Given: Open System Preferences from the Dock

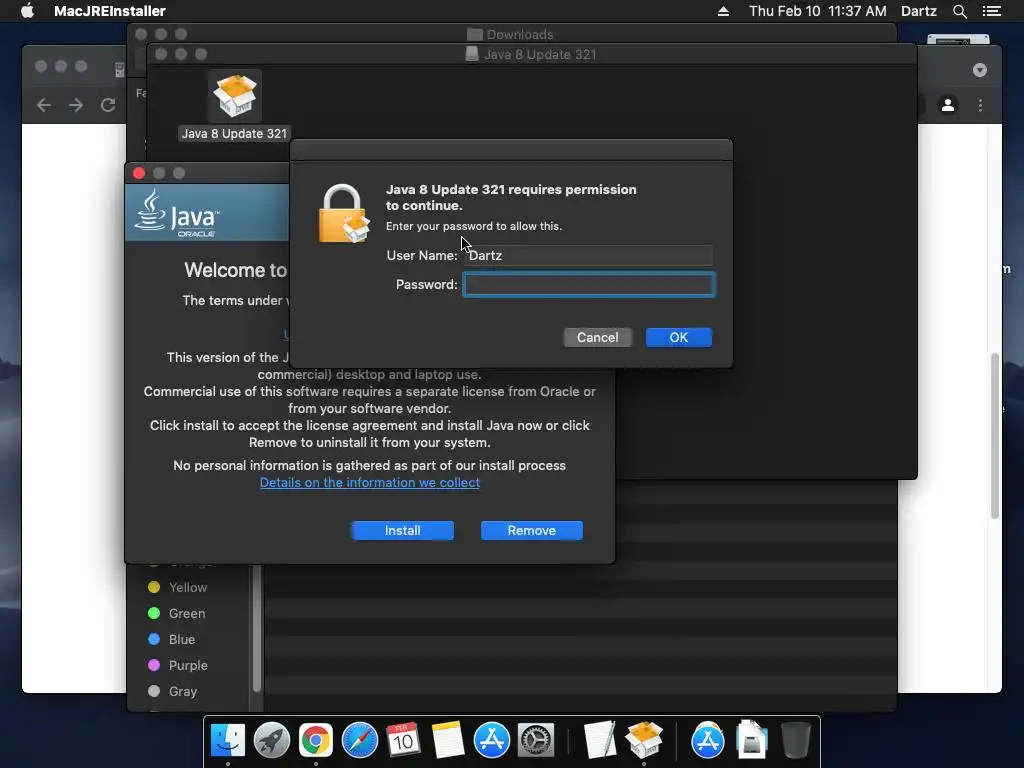Looking at the screenshot, I should [x=536, y=740].
